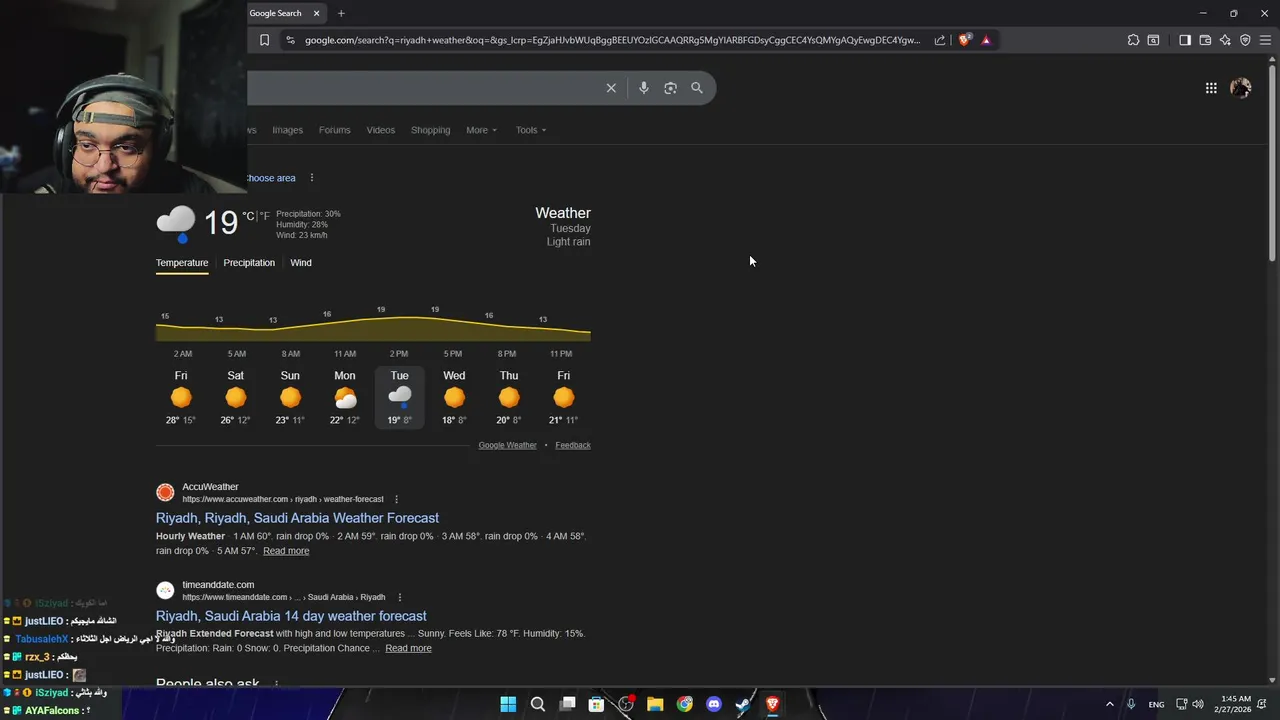
Task: Click the magnifier search button
Action: [697, 88]
